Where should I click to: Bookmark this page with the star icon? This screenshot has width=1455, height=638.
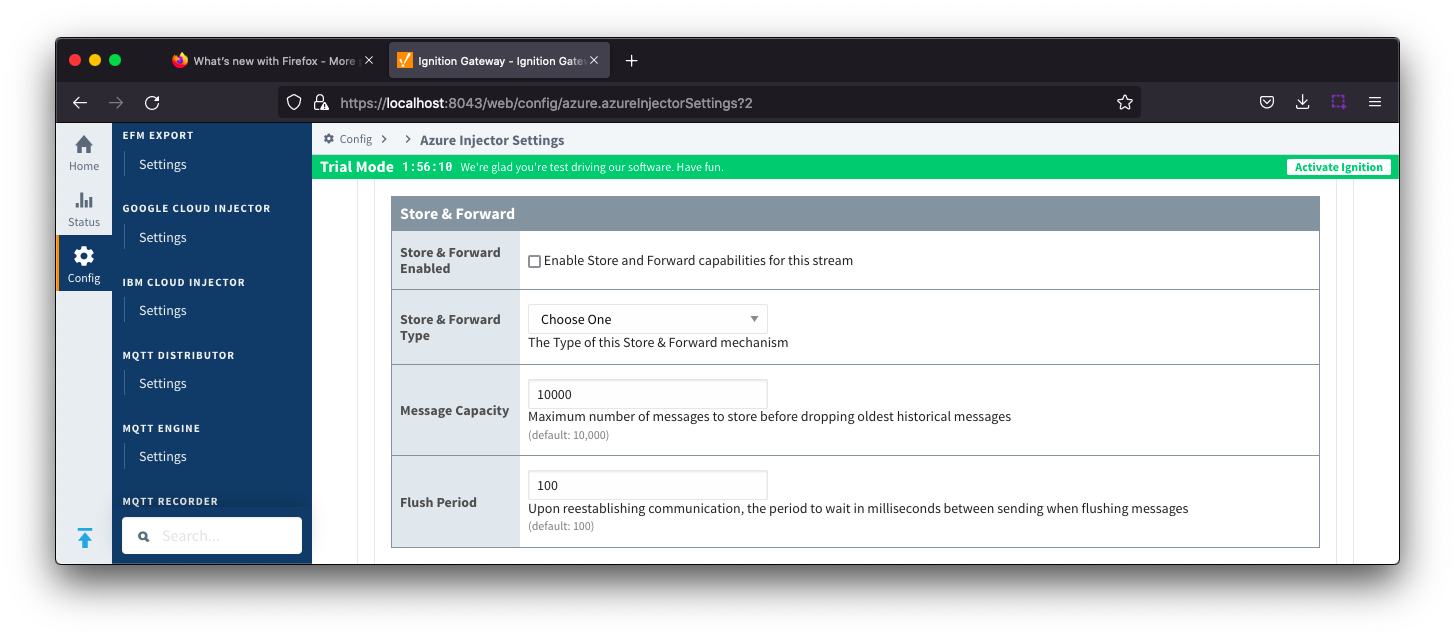1124,102
